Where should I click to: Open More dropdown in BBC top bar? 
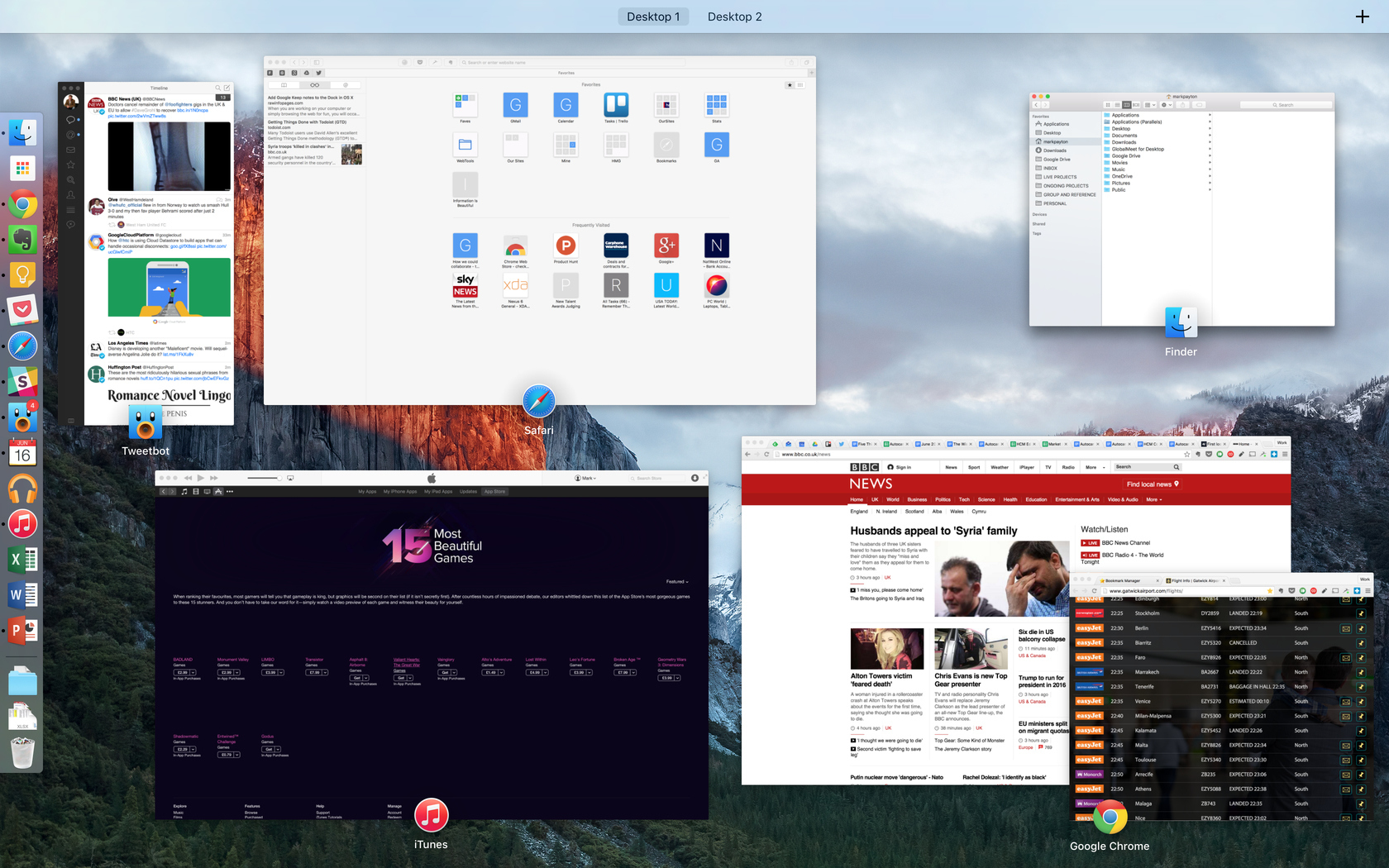(1095, 467)
